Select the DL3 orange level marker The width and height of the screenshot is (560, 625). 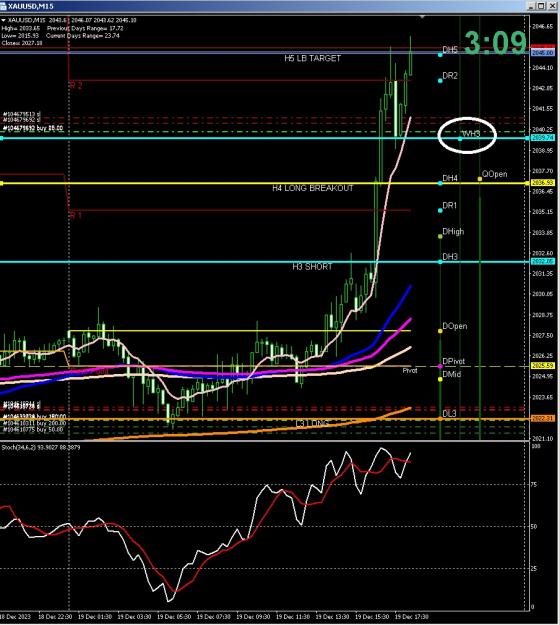point(440,419)
